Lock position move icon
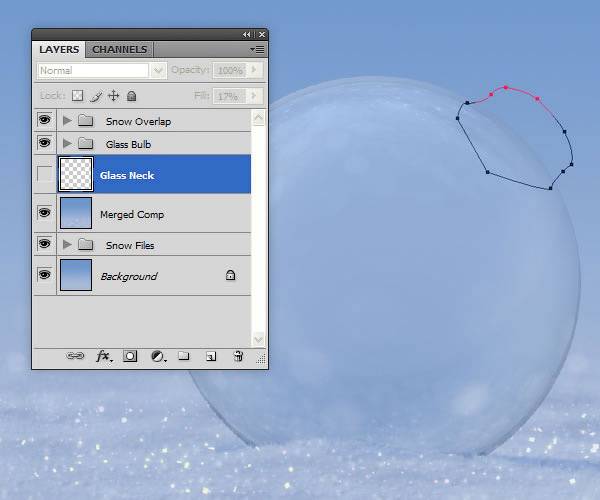600x500 pixels. click(114, 96)
